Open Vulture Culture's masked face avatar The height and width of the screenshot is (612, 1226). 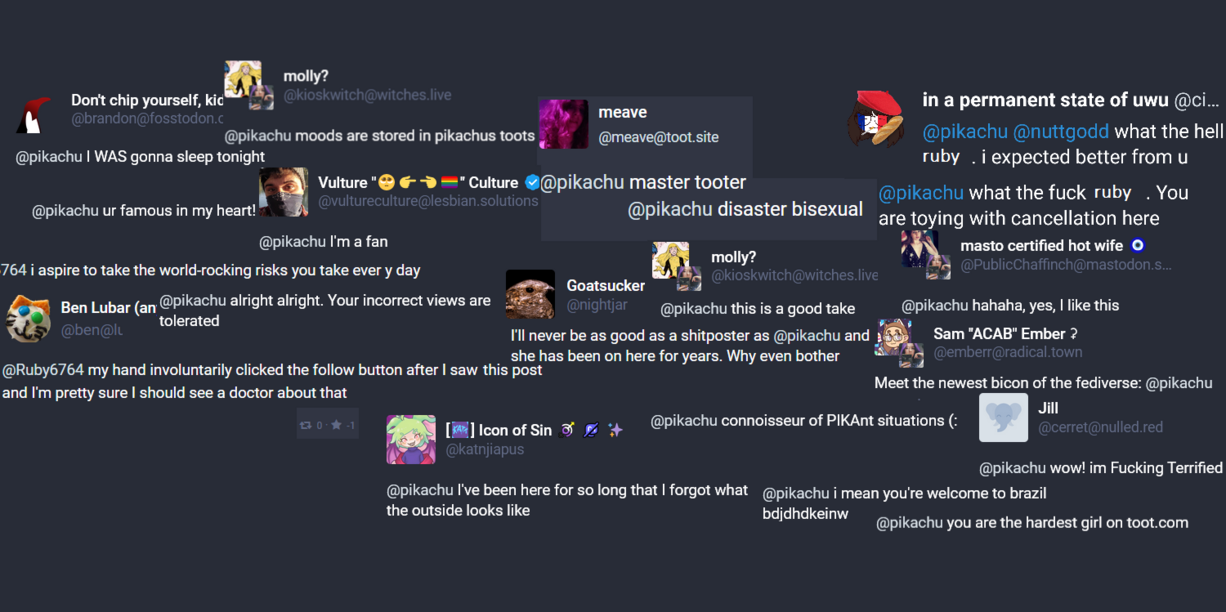pos(283,192)
